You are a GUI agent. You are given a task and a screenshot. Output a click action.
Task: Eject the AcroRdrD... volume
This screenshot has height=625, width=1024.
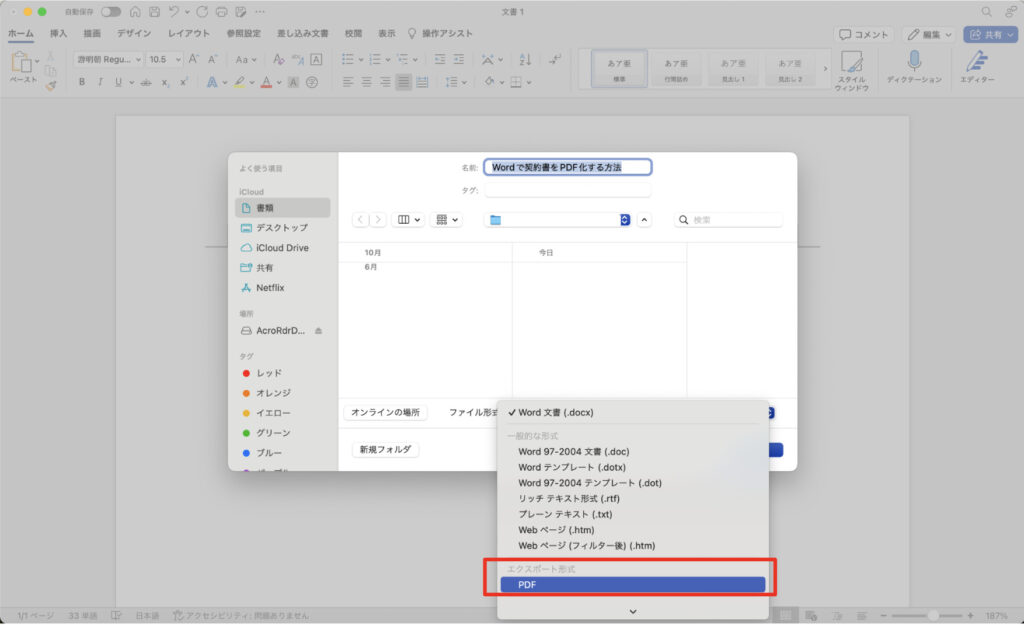point(319,331)
